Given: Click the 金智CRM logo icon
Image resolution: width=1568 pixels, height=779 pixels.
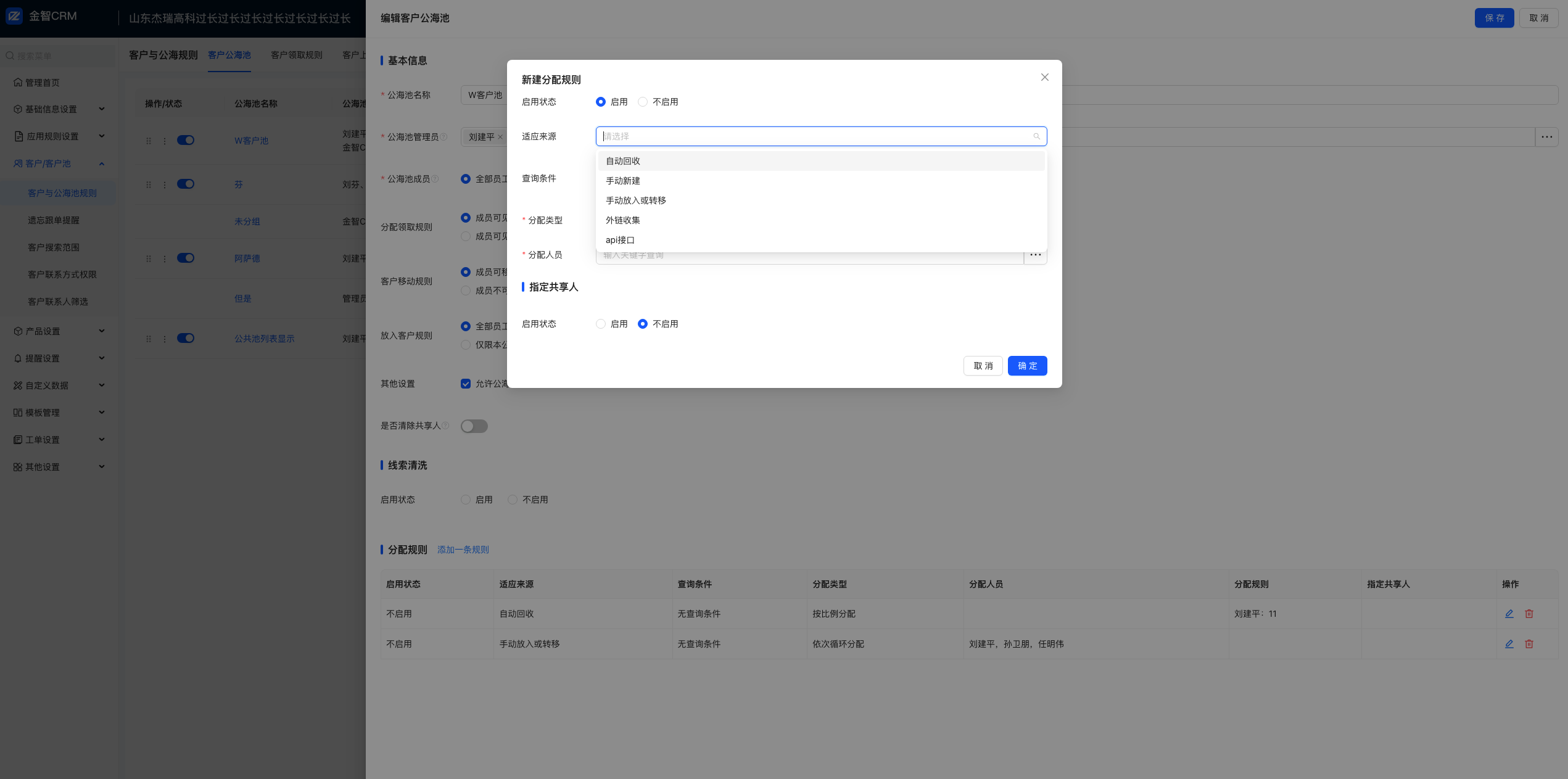Looking at the screenshot, I should pyautogui.click(x=14, y=17).
